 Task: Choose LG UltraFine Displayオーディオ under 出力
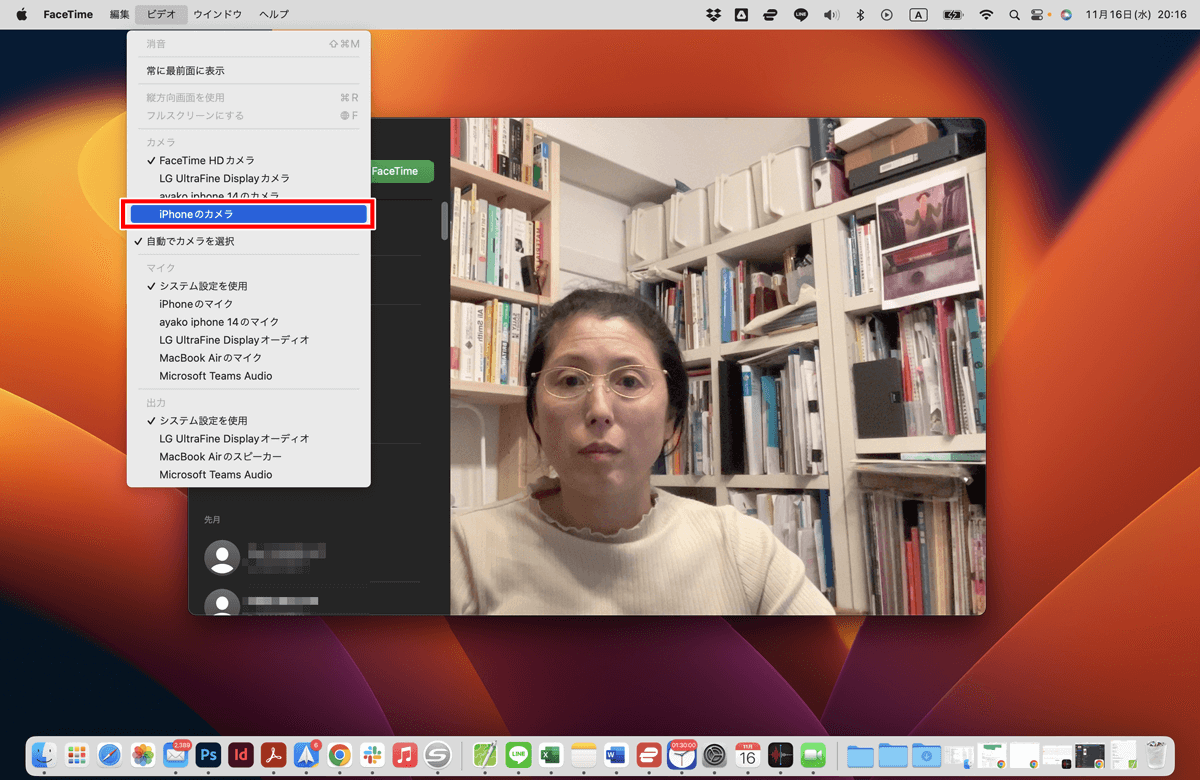coord(248,439)
